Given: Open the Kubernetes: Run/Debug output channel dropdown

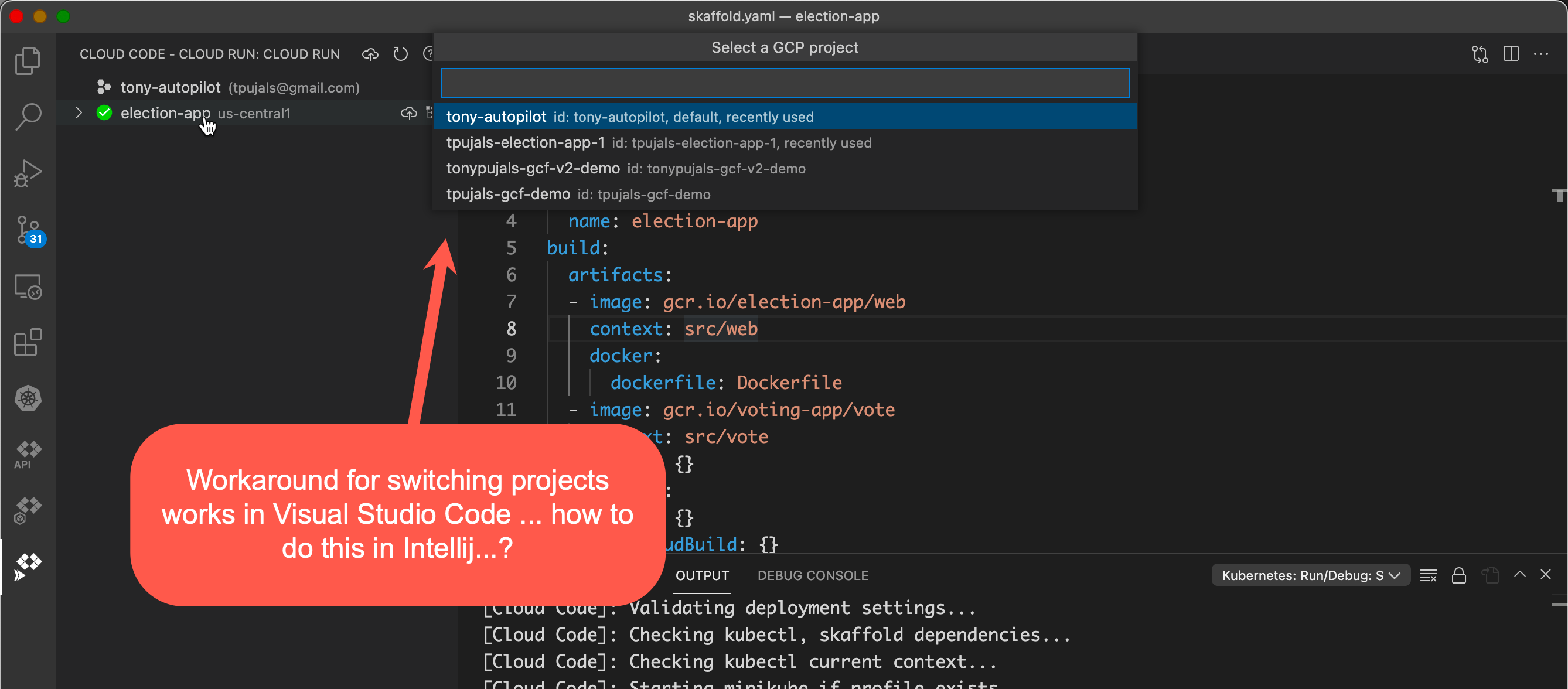Looking at the screenshot, I should (1310, 575).
